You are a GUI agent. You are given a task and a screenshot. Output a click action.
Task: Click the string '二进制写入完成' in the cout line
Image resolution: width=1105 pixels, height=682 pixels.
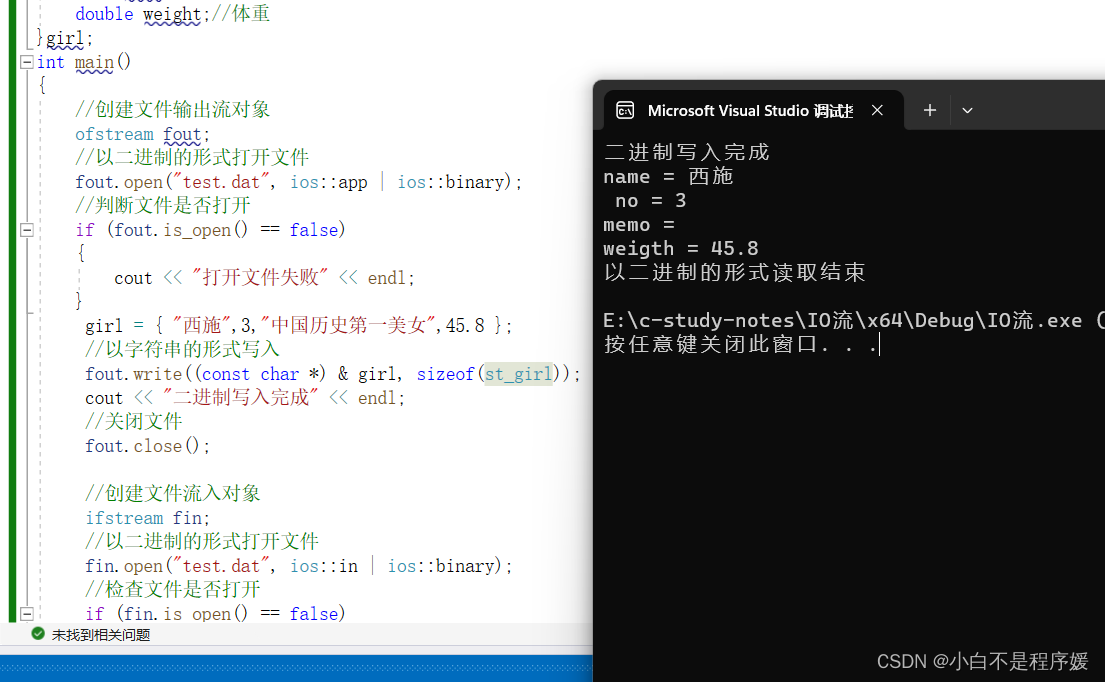pyautogui.click(x=240, y=397)
